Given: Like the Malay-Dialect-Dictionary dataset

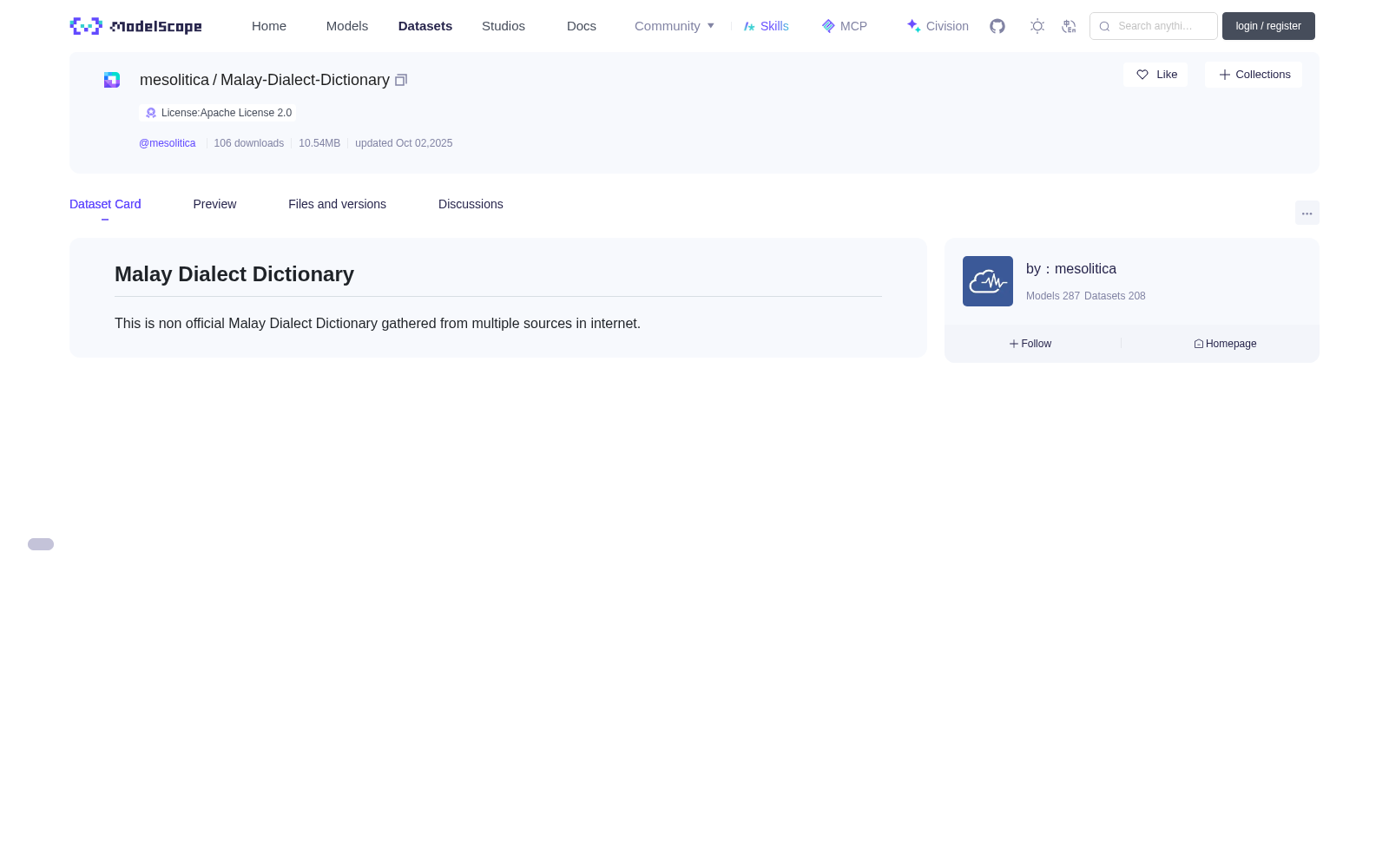Looking at the screenshot, I should click(x=1155, y=75).
